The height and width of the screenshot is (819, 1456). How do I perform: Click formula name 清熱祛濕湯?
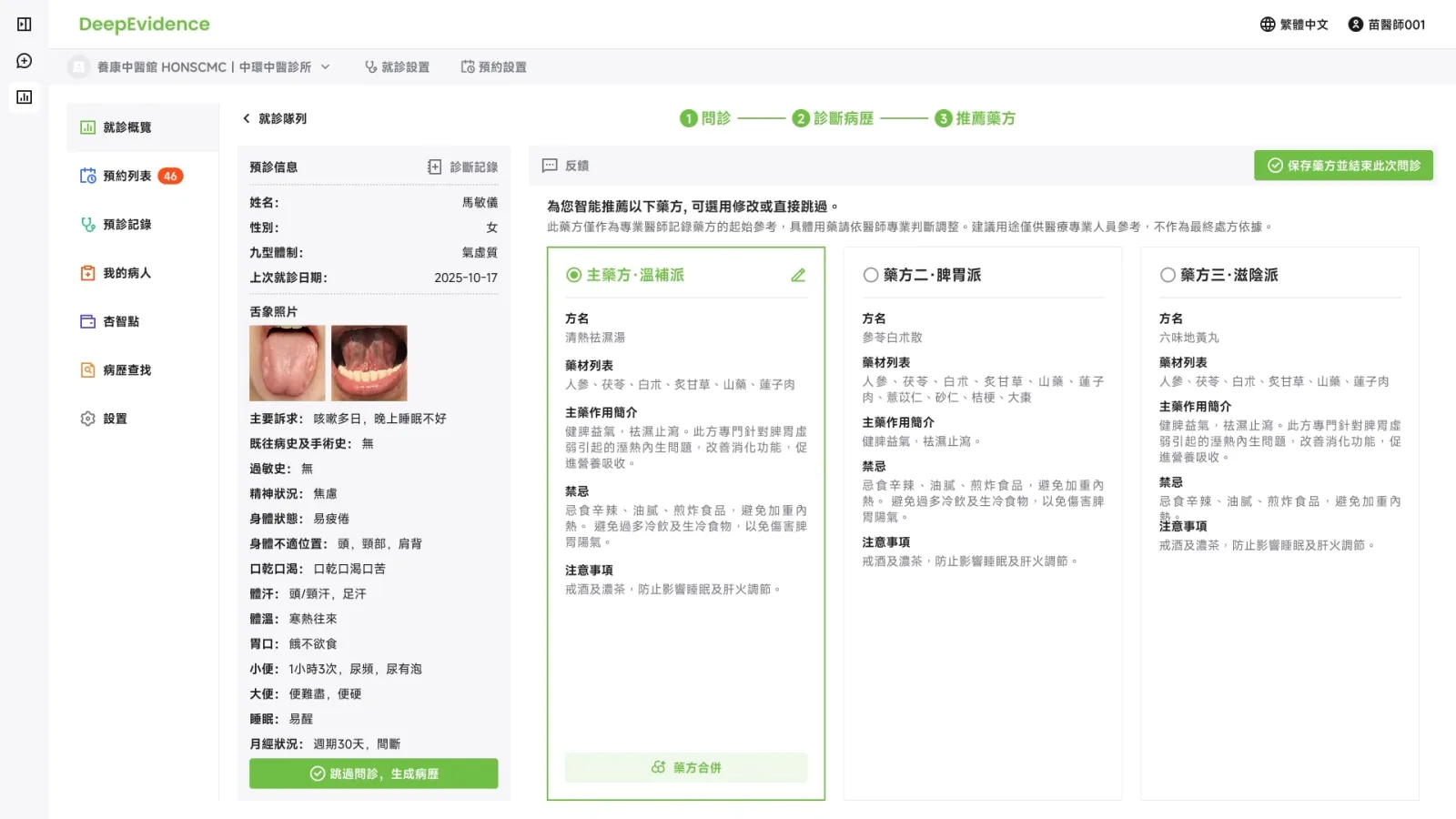(x=595, y=338)
